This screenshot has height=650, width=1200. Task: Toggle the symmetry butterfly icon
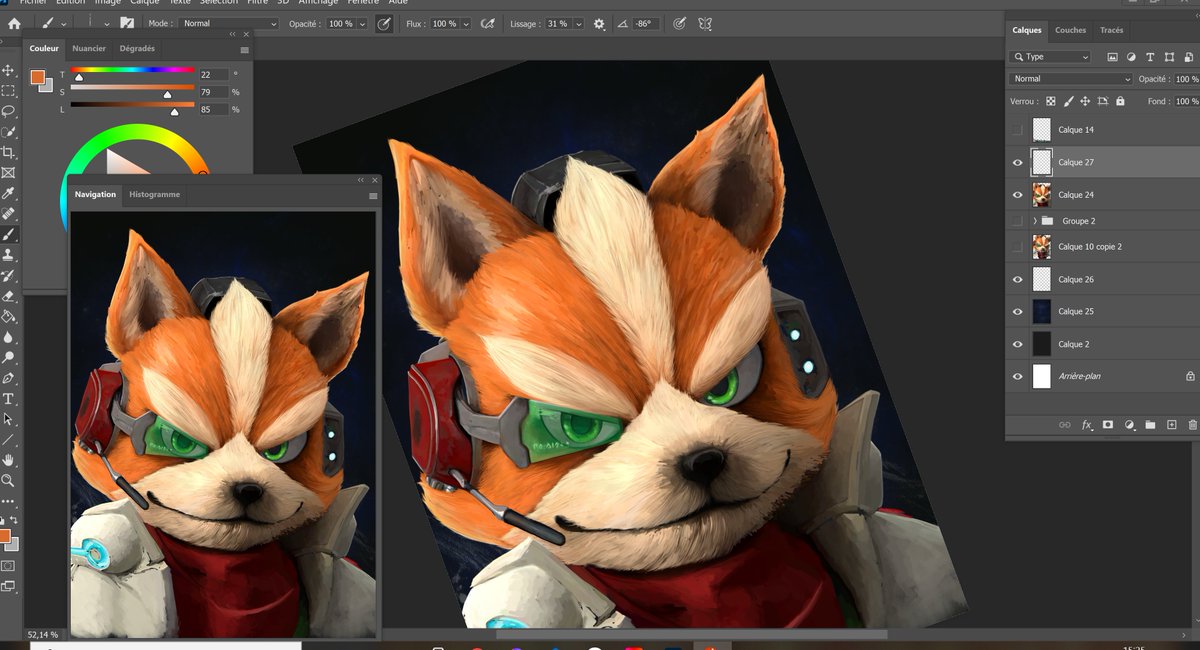tap(705, 23)
